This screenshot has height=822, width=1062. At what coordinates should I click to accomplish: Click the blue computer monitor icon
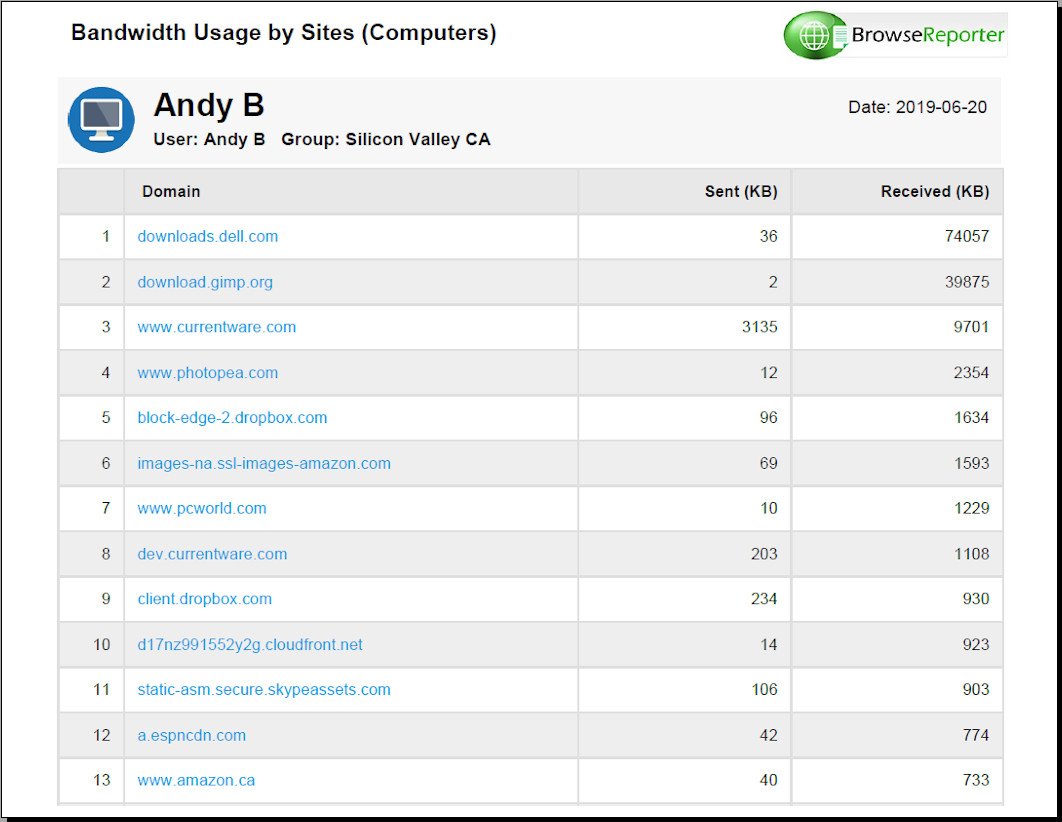(101, 120)
